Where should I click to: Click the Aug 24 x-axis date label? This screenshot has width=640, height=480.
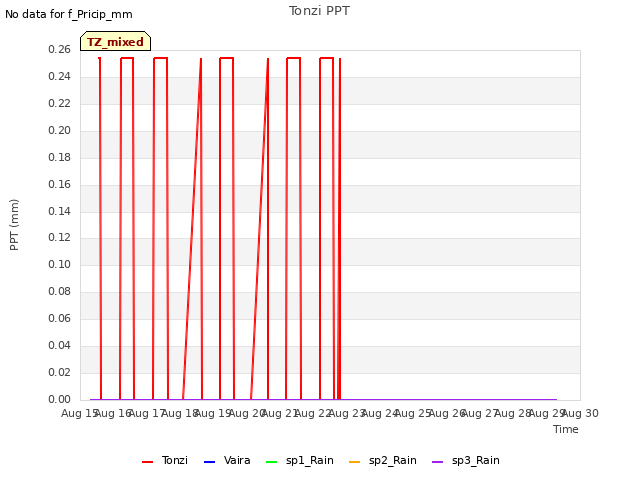click(380, 413)
